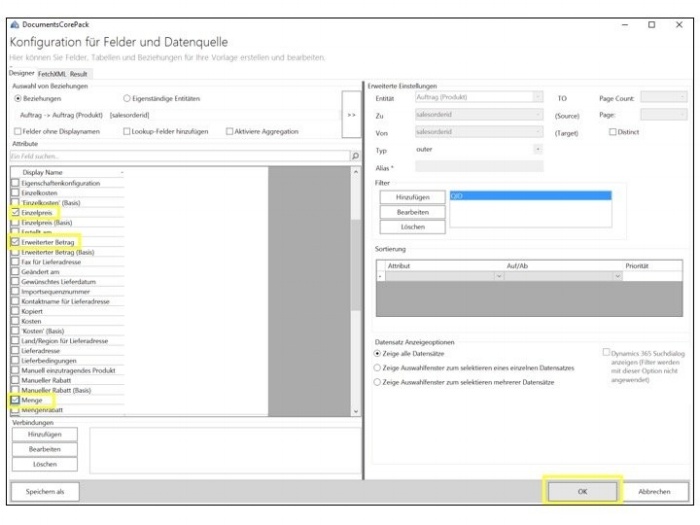This screenshot has height=525, width=700.
Task: Enable Lookup-Felder hinzufügen checkbox
Action: coord(127,131)
